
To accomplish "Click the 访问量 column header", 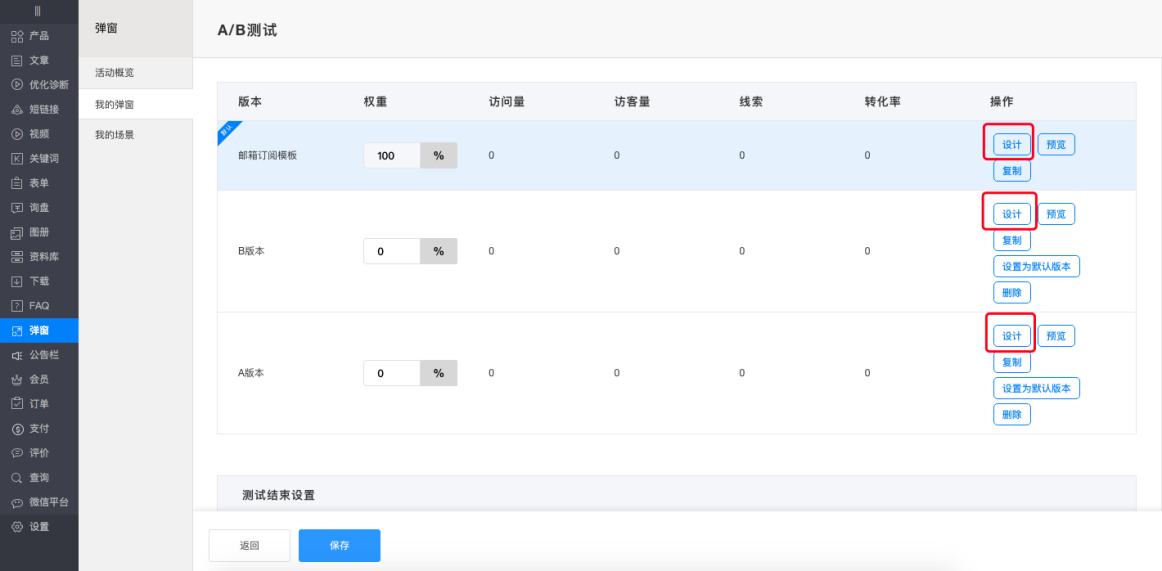I will 507,101.
